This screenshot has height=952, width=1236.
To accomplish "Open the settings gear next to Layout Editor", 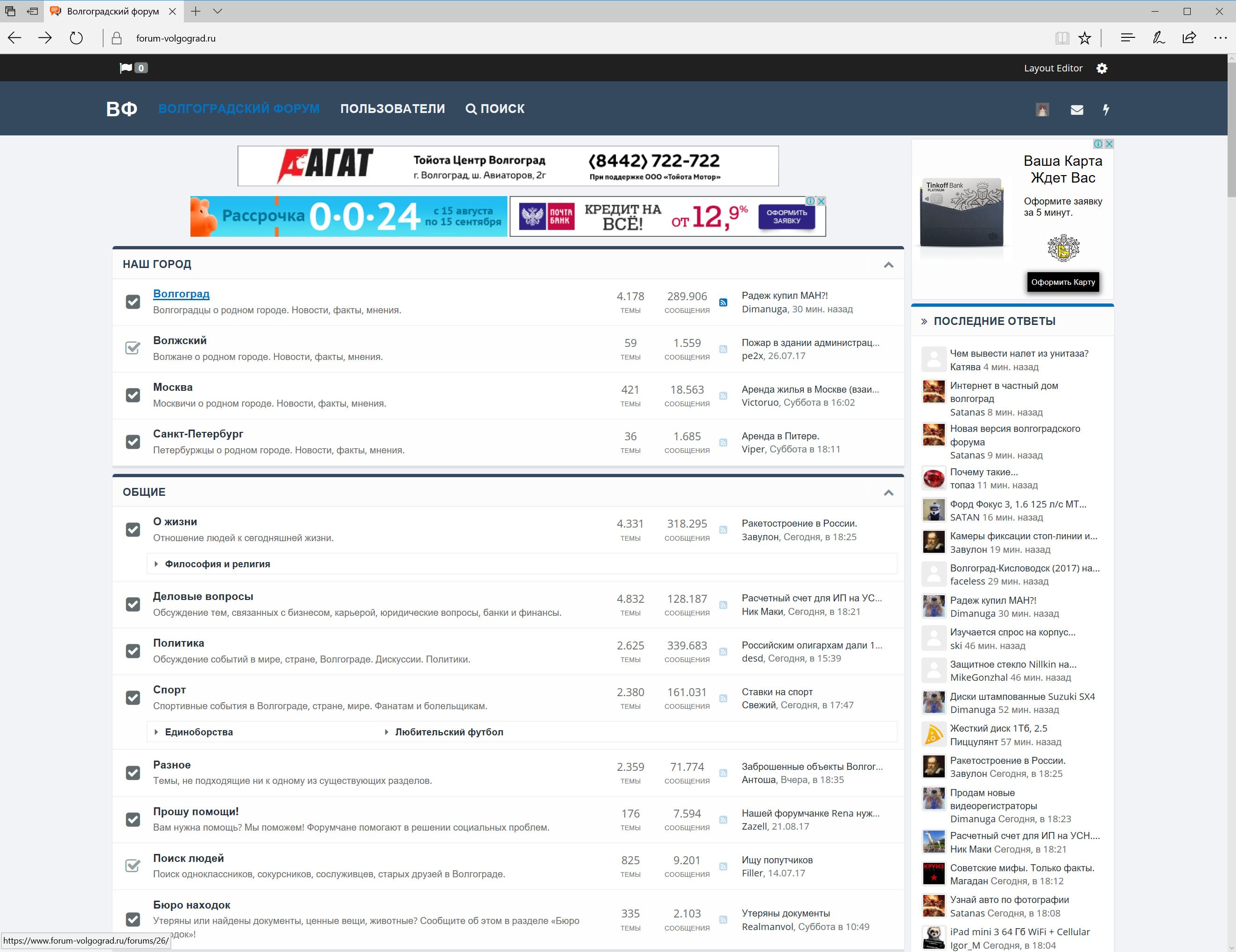I will click(1101, 68).
